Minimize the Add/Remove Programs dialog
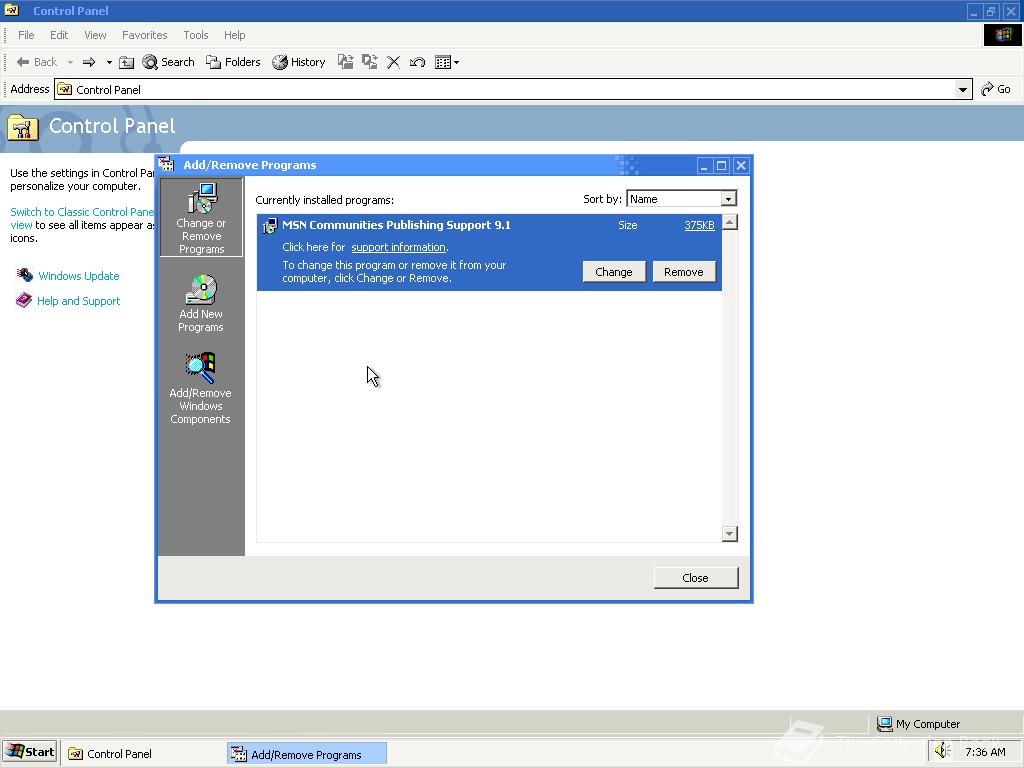Viewport: 1024px width, 768px height. [703, 166]
